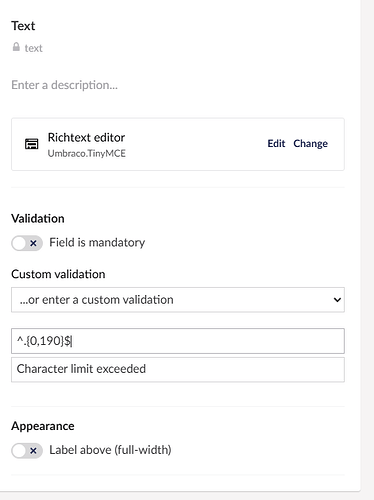Click the locked alias "text"
Image resolution: width=374 pixels, height=500 pixels.
point(34,48)
